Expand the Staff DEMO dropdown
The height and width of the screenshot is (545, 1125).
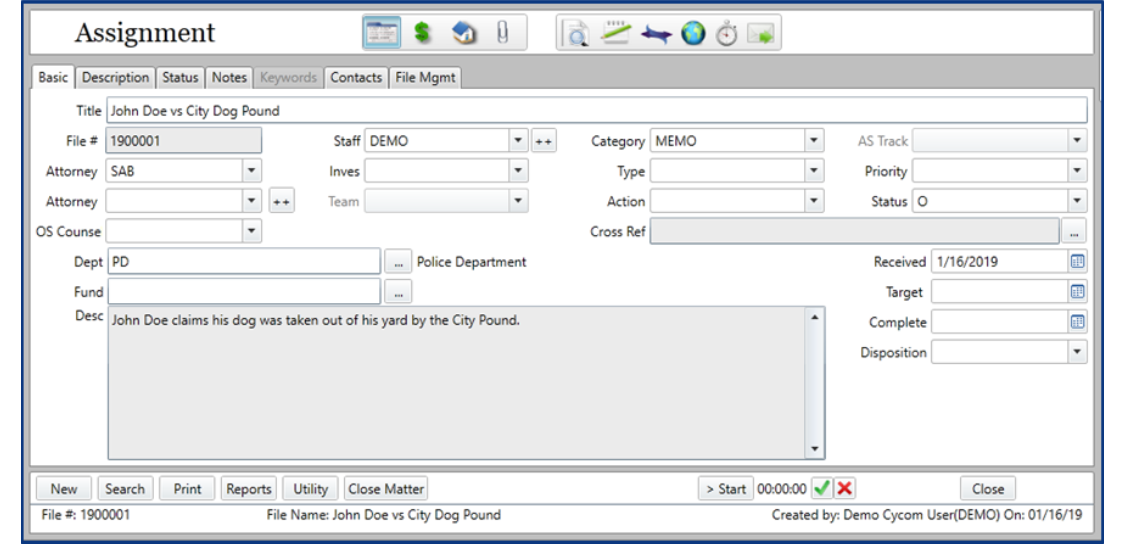coord(519,141)
